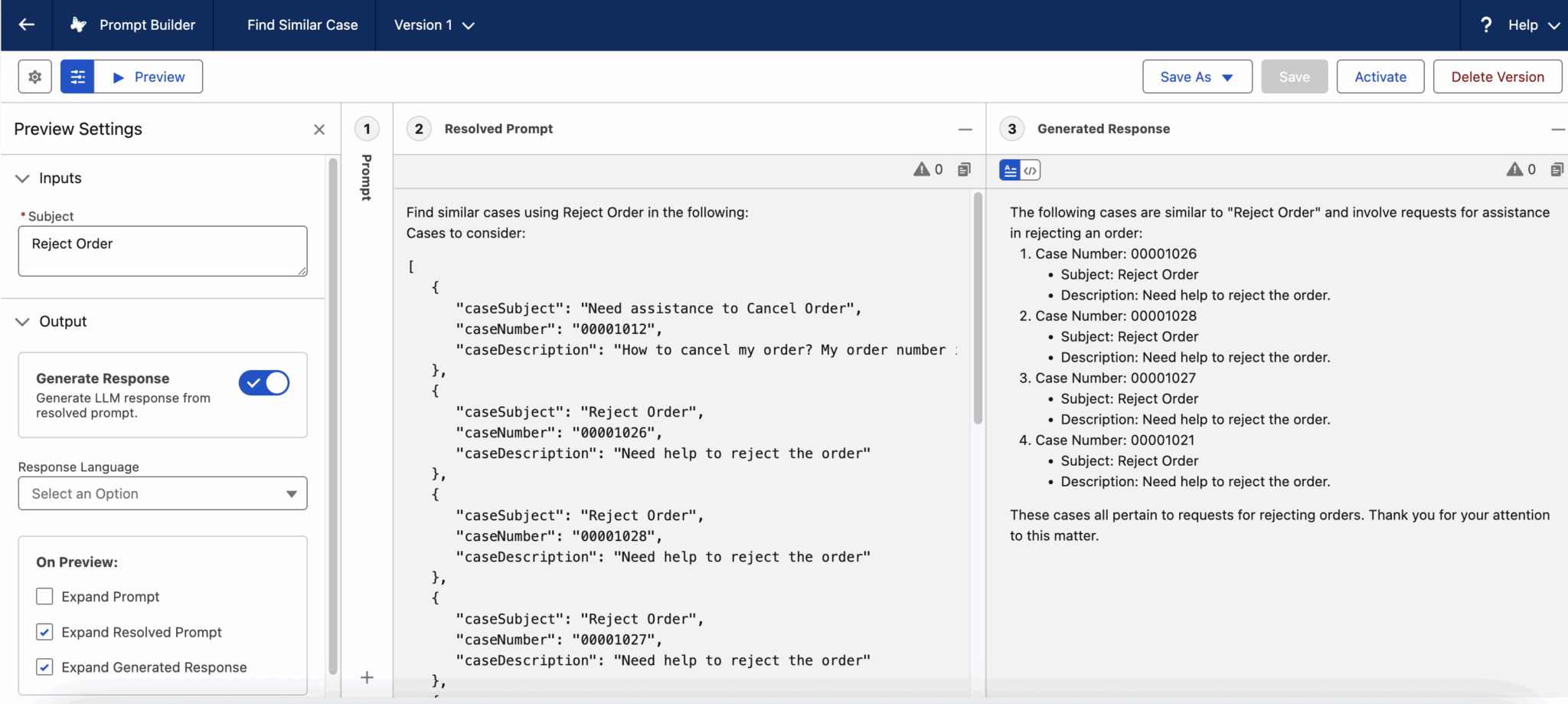Click "Need assistance to Cancel Order" subject line

coord(658,308)
